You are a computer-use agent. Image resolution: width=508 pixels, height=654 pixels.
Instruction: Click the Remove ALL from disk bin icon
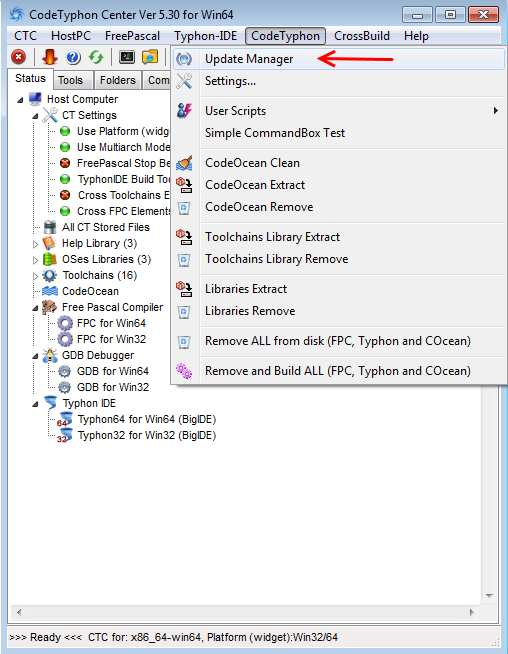(184, 342)
